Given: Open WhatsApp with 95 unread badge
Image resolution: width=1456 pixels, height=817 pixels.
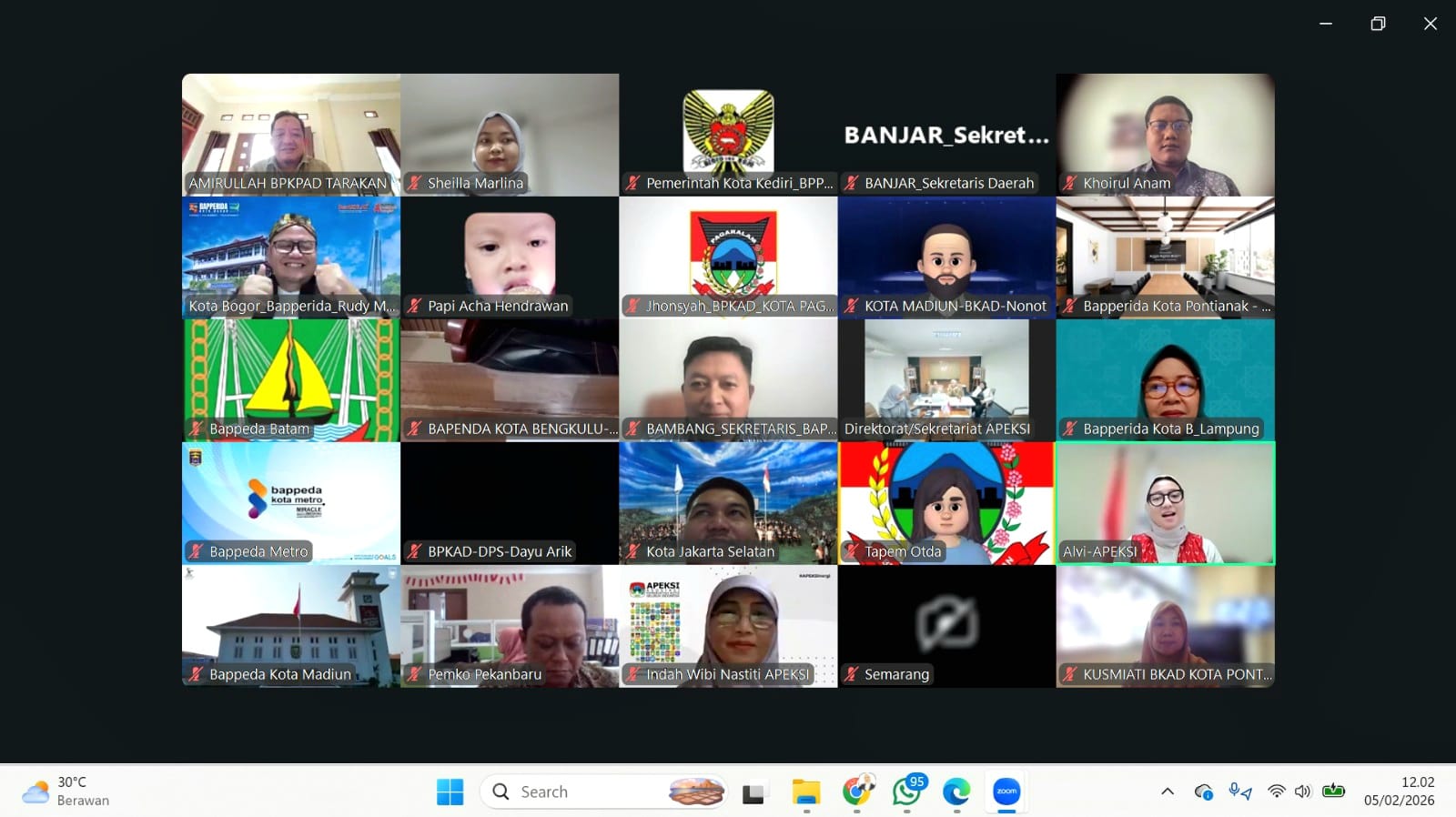Looking at the screenshot, I should [906, 792].
